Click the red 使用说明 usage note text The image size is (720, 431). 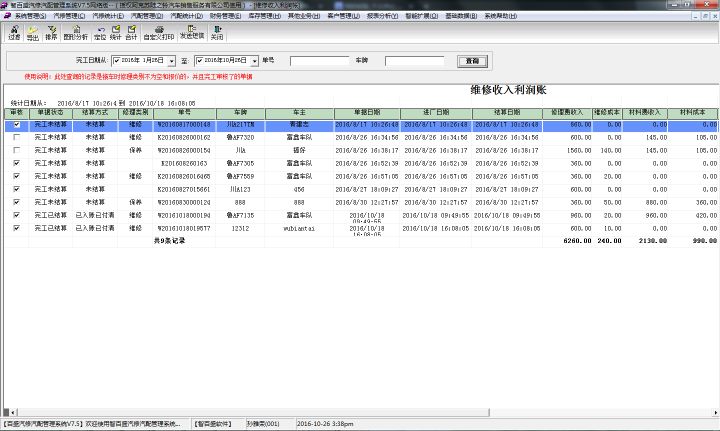coord(138,77)
